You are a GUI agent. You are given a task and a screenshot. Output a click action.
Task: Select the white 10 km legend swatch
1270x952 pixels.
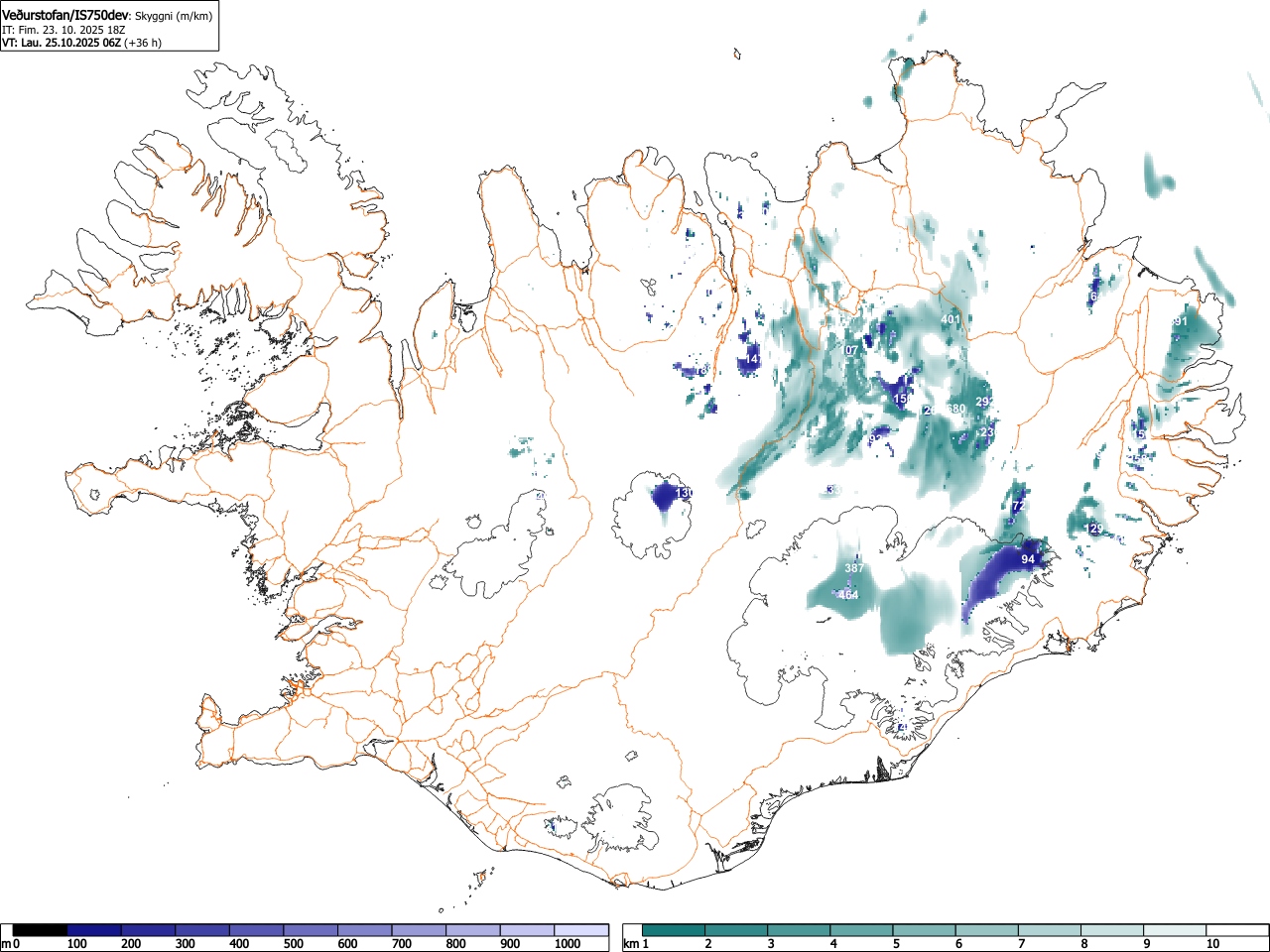click(x=1237, y=930)
